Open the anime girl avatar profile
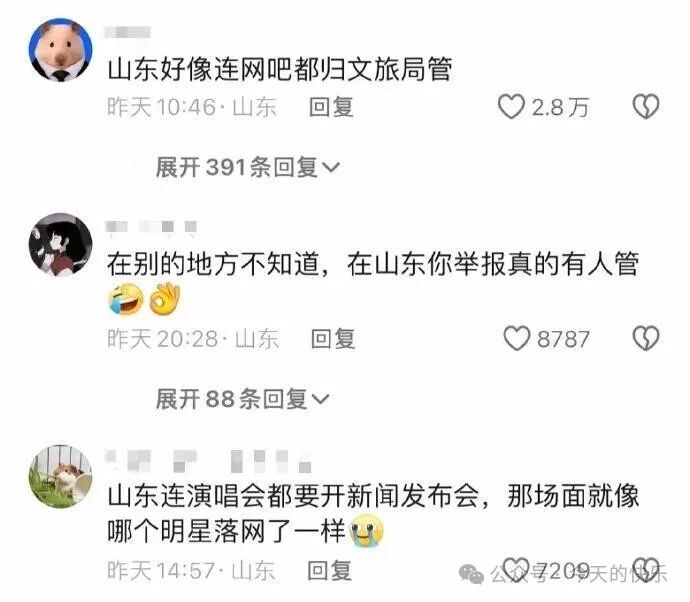The image size is (690, 602). pyautogui.click(x=61, y=245)
